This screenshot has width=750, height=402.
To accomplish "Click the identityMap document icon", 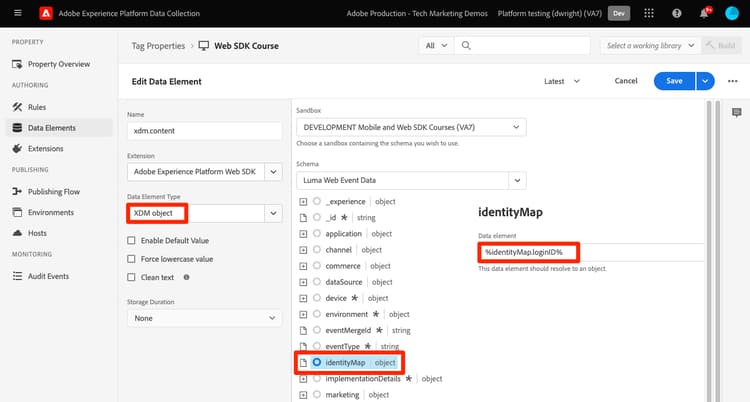I will tap(303, 363).
